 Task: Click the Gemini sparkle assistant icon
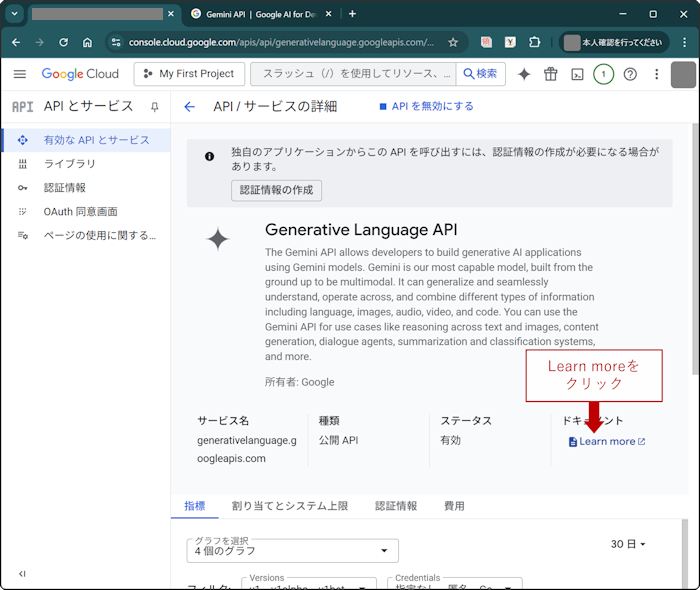[x=524, y=74]
